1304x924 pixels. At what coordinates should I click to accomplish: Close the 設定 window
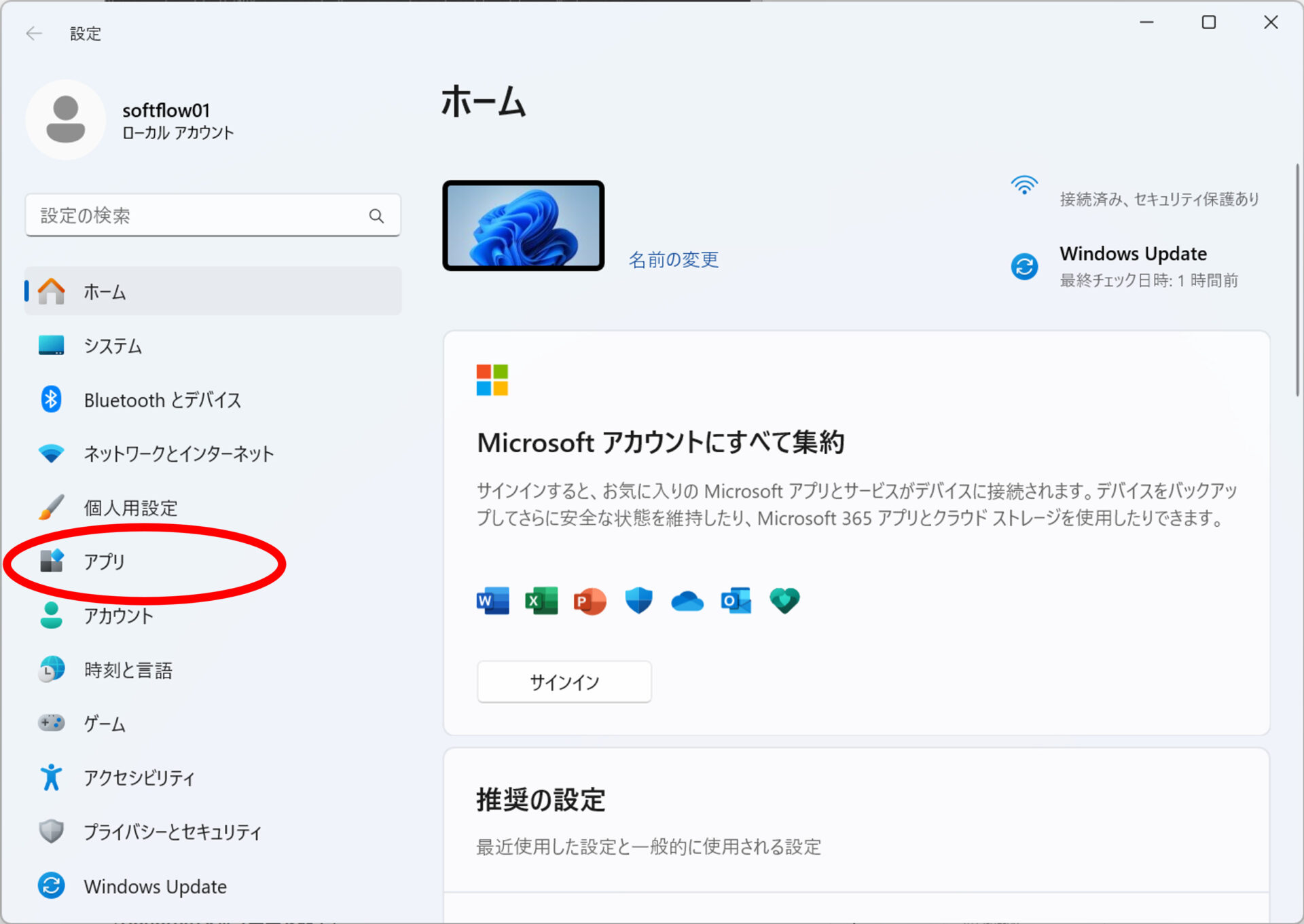point(1271,22)
